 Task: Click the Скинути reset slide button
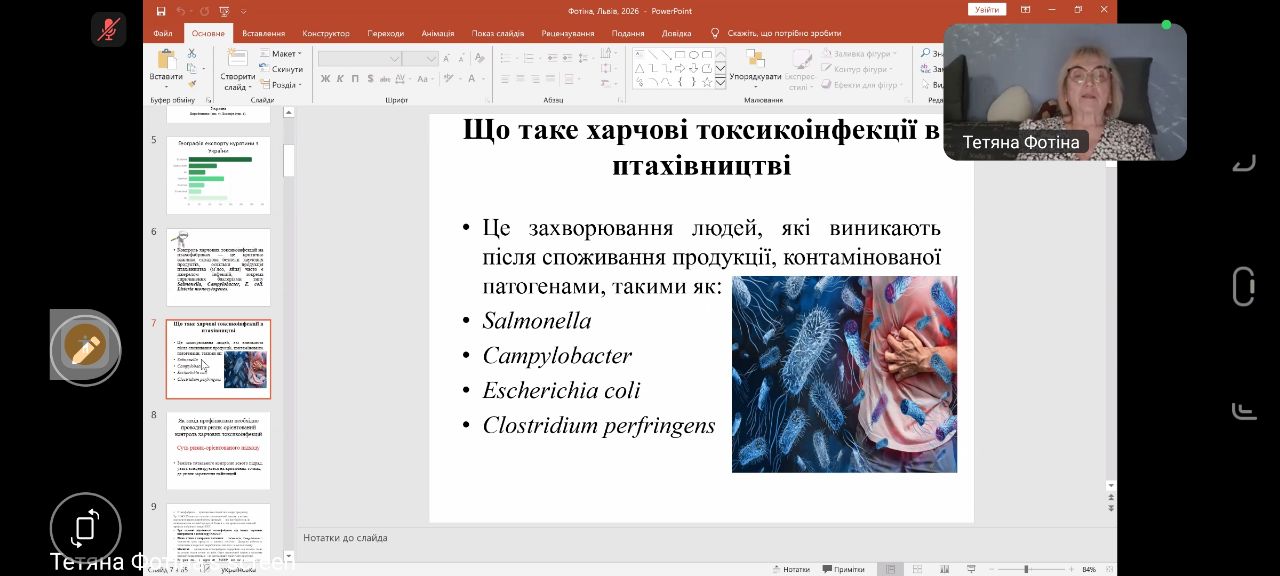(x=281, y=70)
